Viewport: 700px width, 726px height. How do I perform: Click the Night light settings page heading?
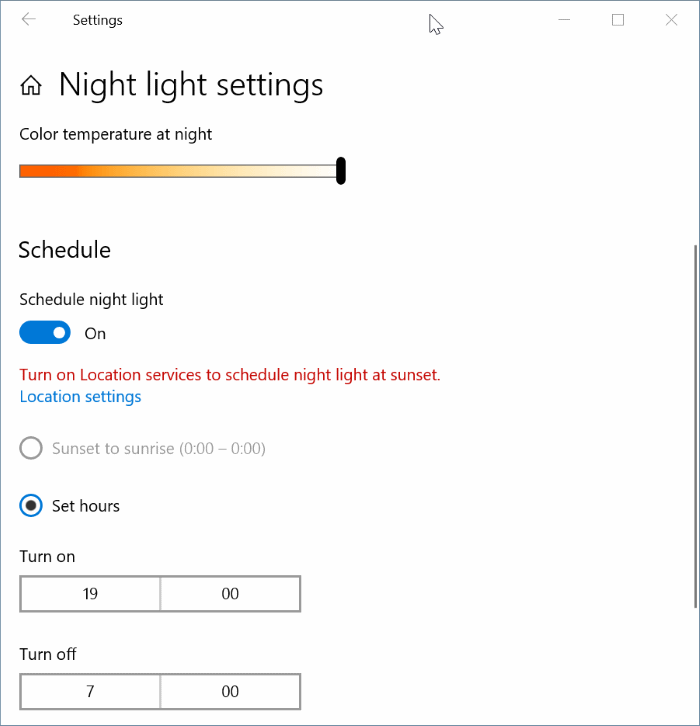[x=191, y=85]
